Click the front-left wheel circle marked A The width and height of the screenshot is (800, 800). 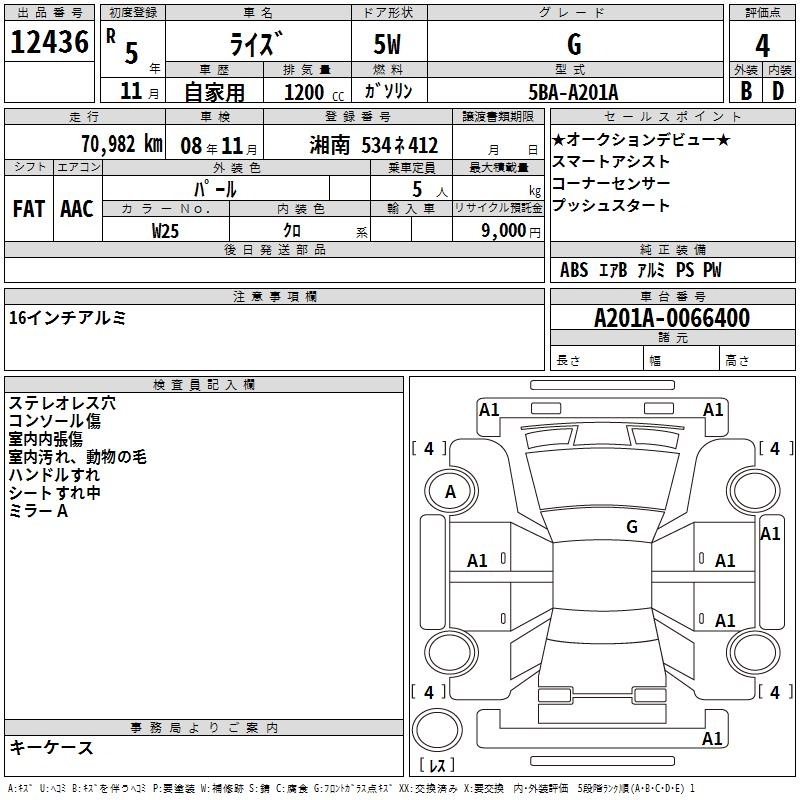(x=450, y=491)
